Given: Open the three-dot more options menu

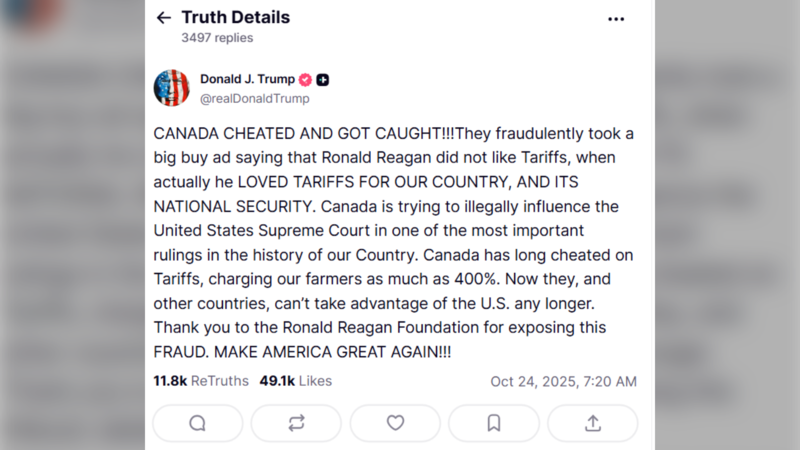Looking at the screenshot, I should tap(616, 18).
